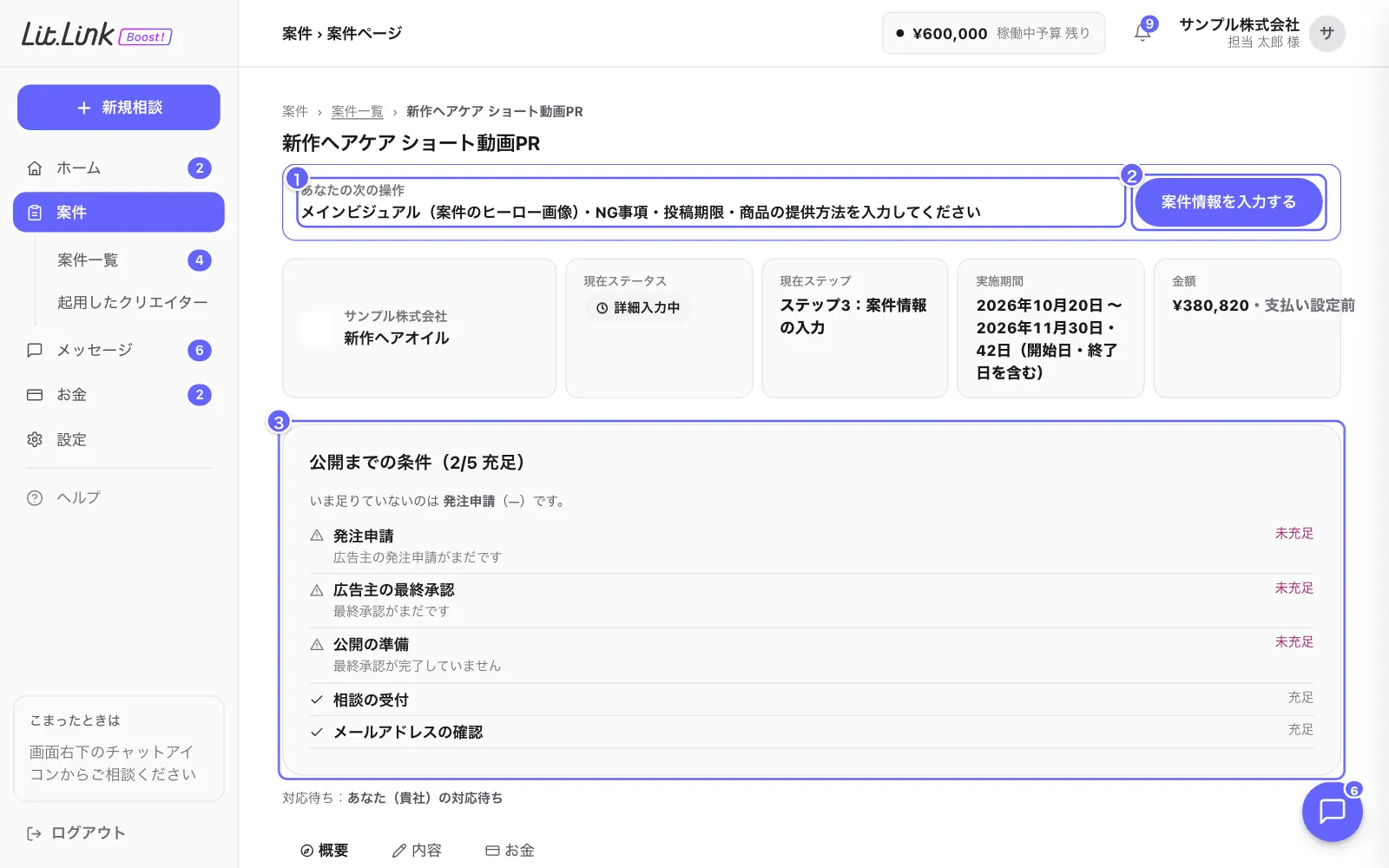Open 案件一覧 breadcrumb link
This screenshot has height=868, width=1389.
[x=357, y=112]
